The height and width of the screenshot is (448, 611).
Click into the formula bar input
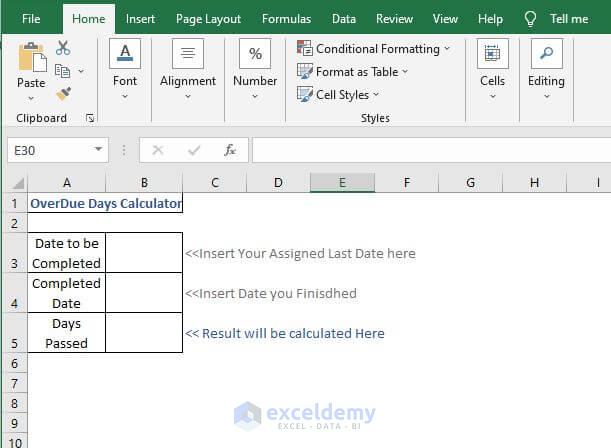pyautogui.click(x=431, y=150)
